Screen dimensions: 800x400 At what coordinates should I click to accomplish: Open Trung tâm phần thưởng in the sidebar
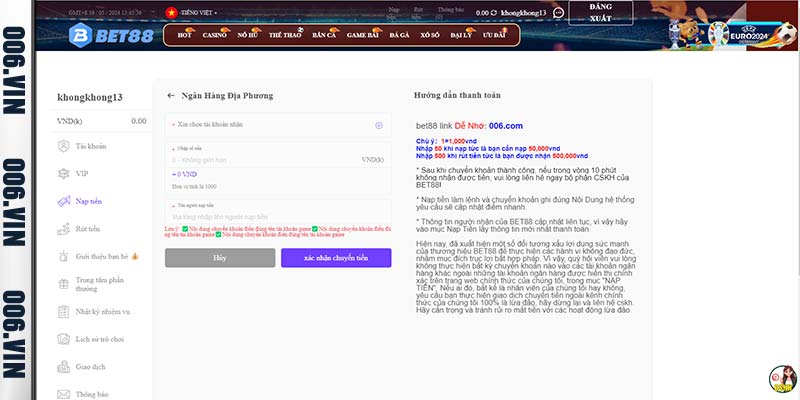coord(100,284)
